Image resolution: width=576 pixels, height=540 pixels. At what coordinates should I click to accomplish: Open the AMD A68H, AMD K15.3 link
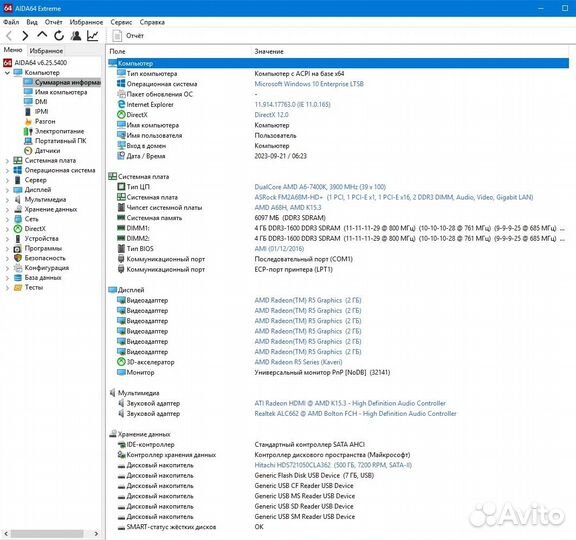click(x=288, y=208)
